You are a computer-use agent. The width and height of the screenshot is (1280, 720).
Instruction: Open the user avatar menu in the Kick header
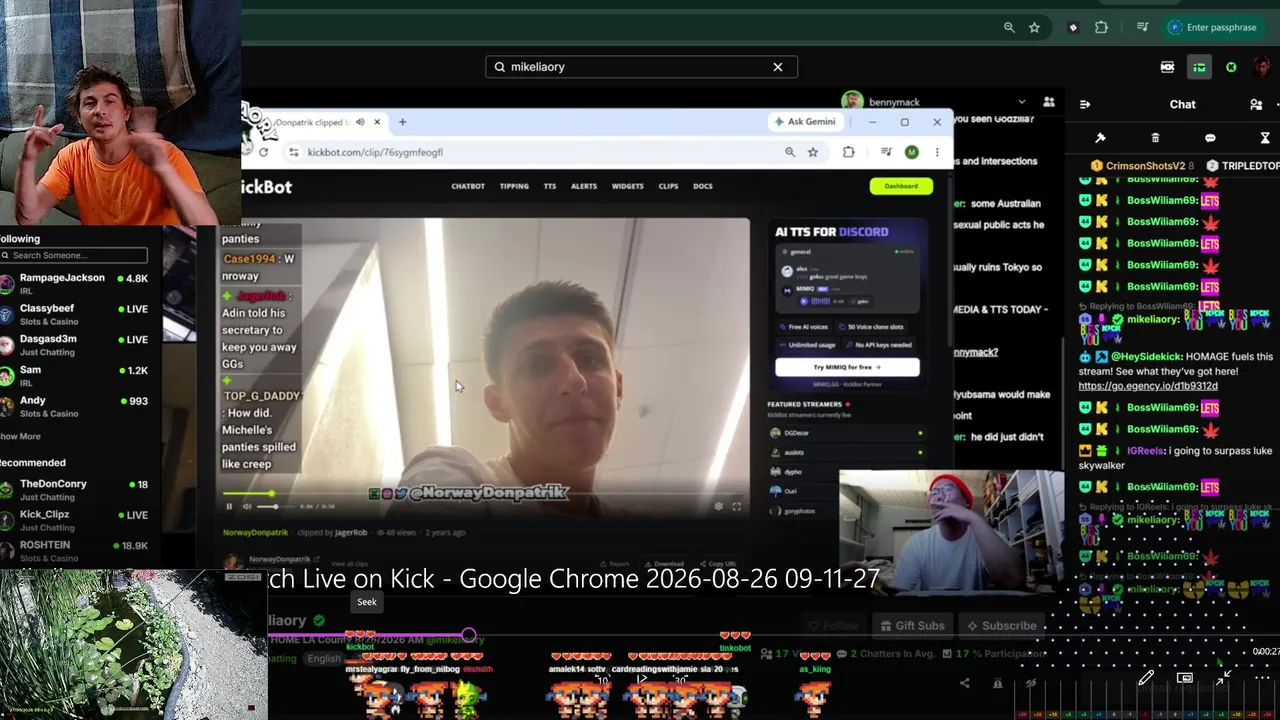click(1263, 67)
